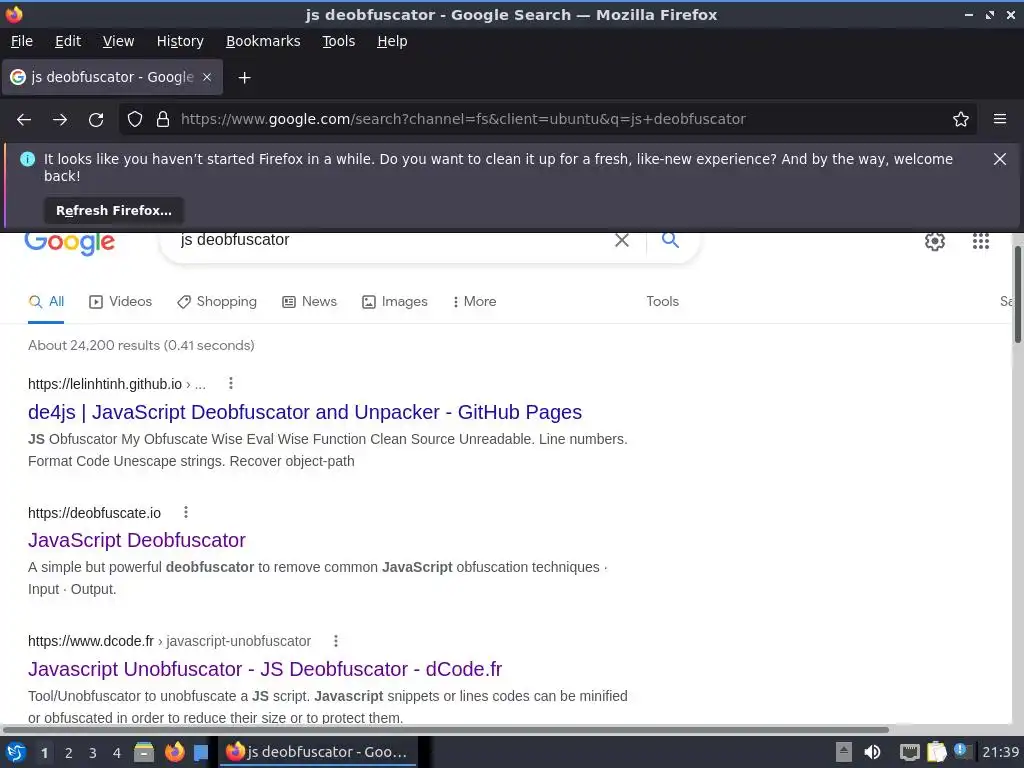Screen dimensions: 1024x768
Task: Switch to workspace 3 in the taskbar
Action: [93, 753]
